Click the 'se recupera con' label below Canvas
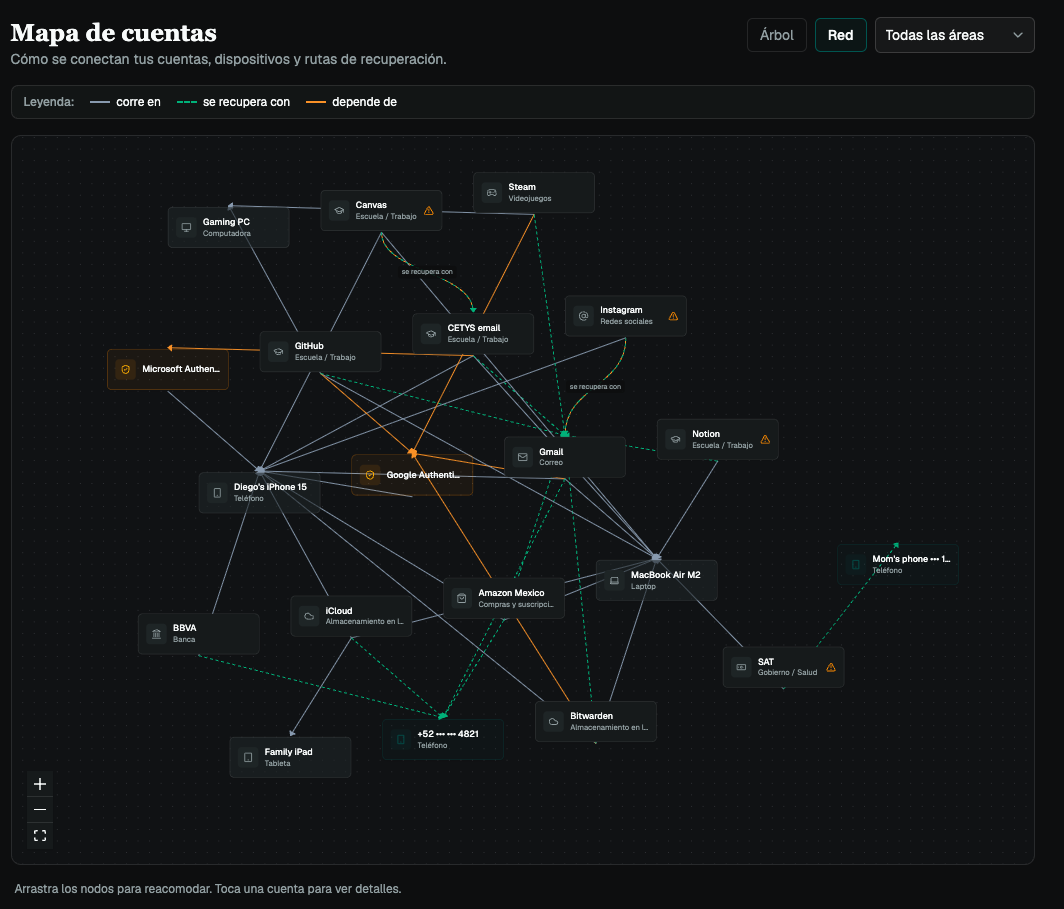 coord(427,271)
